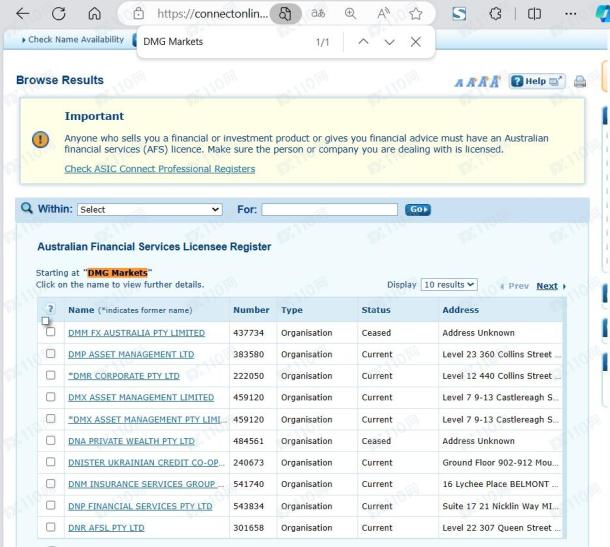The width and height of the screenshot is (610, 547).
Task: Tick checkbox for DMP ASSET MANAGEMENT LTD
Action: 51,354
